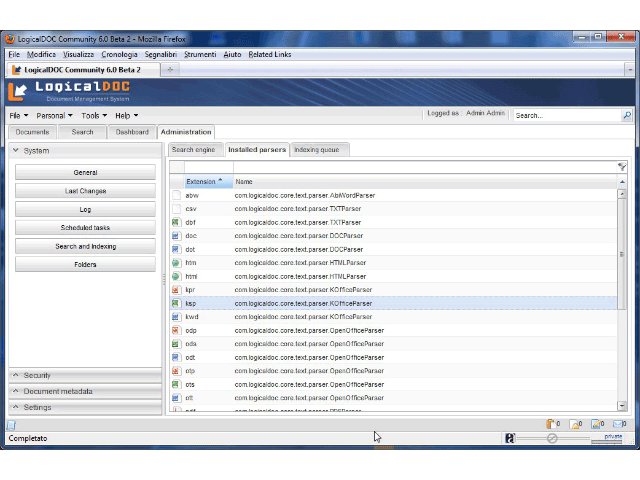Expand the Security section
The height and width of the screenshot is (480, 640).
point(85,375)
